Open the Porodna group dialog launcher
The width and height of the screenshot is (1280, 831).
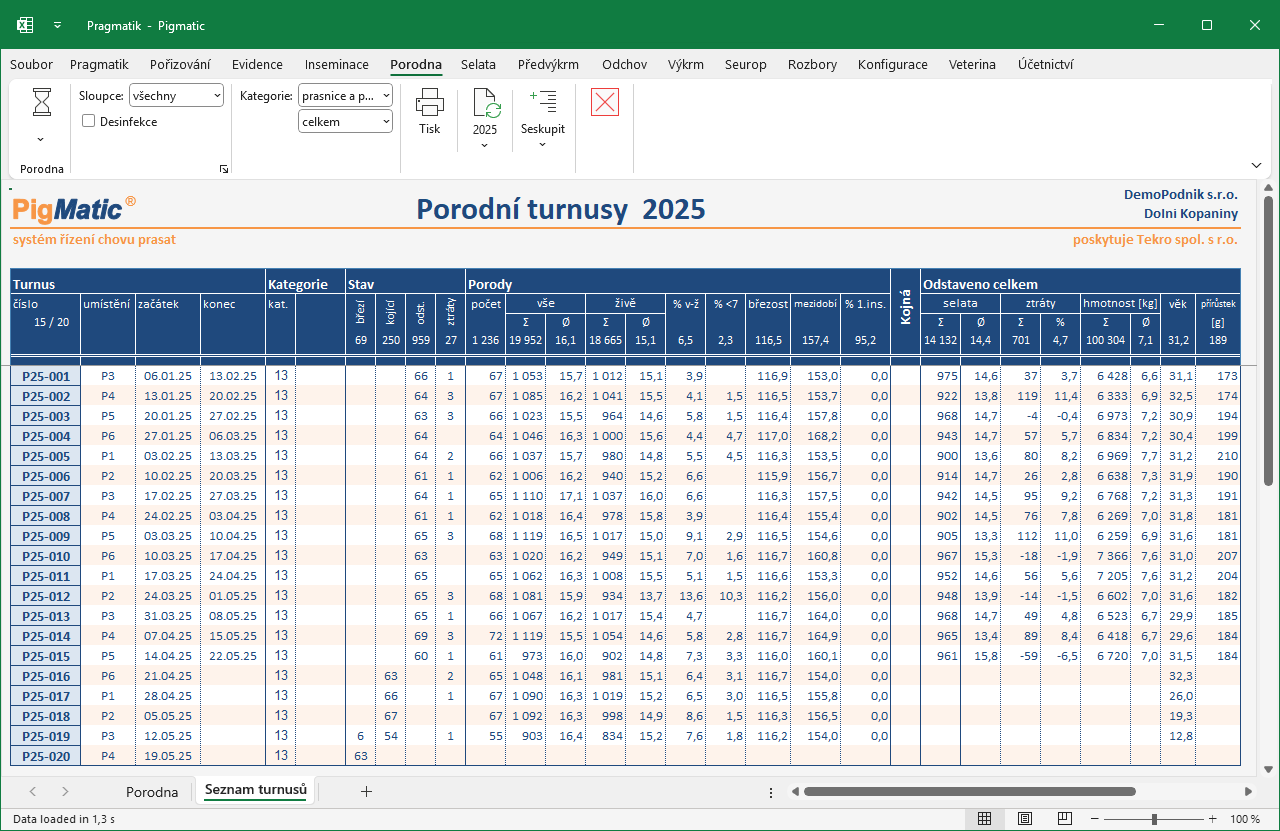224,169
